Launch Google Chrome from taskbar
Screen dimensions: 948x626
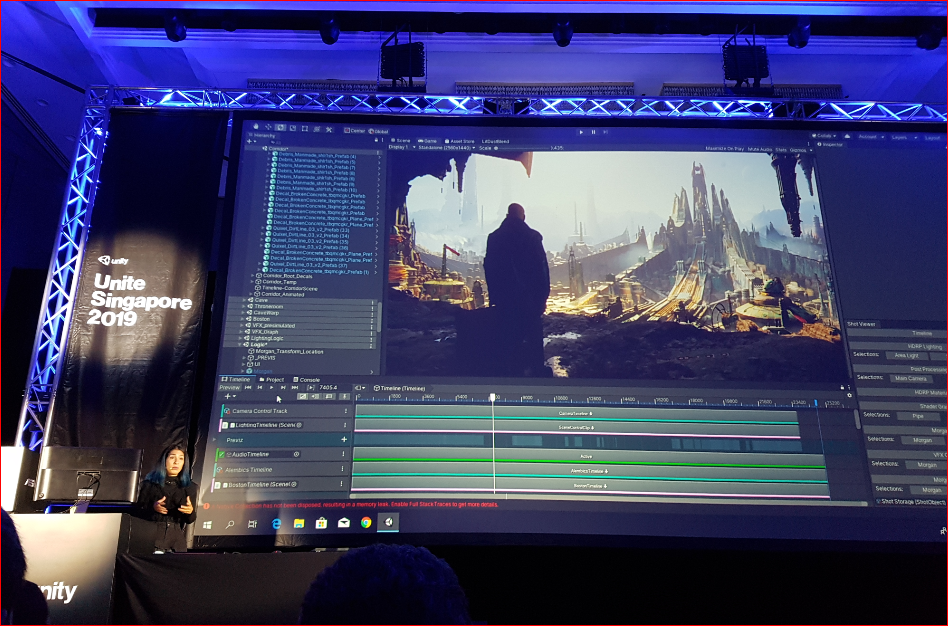(366, 523)
